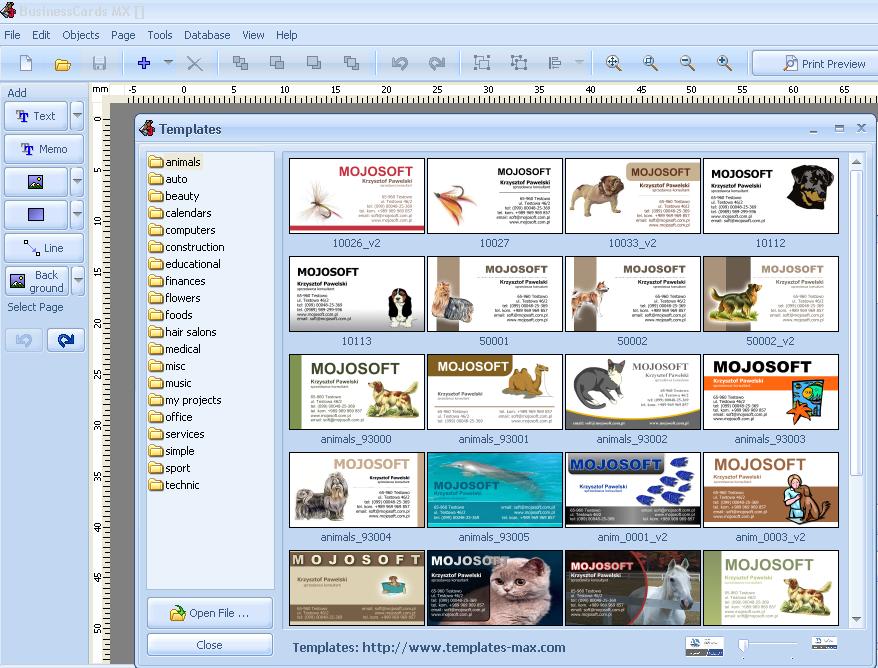Click the templates list vertical scrollbar
This screenshot has width=878, height=668.
[x=856, y=323]
